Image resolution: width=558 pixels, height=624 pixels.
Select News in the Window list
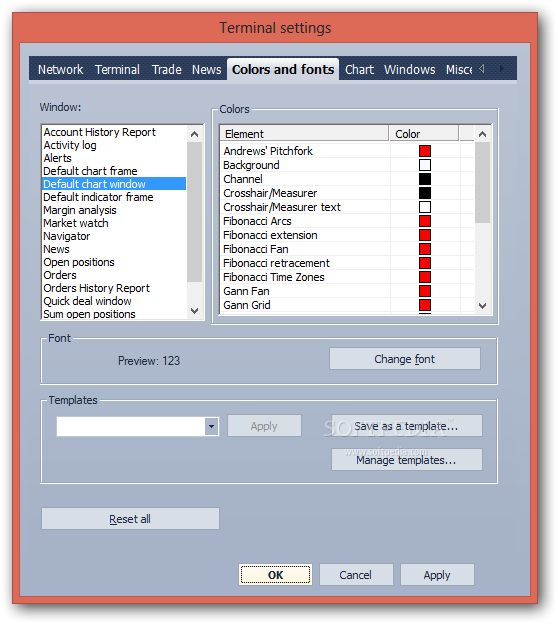click(x=114, y=249)
